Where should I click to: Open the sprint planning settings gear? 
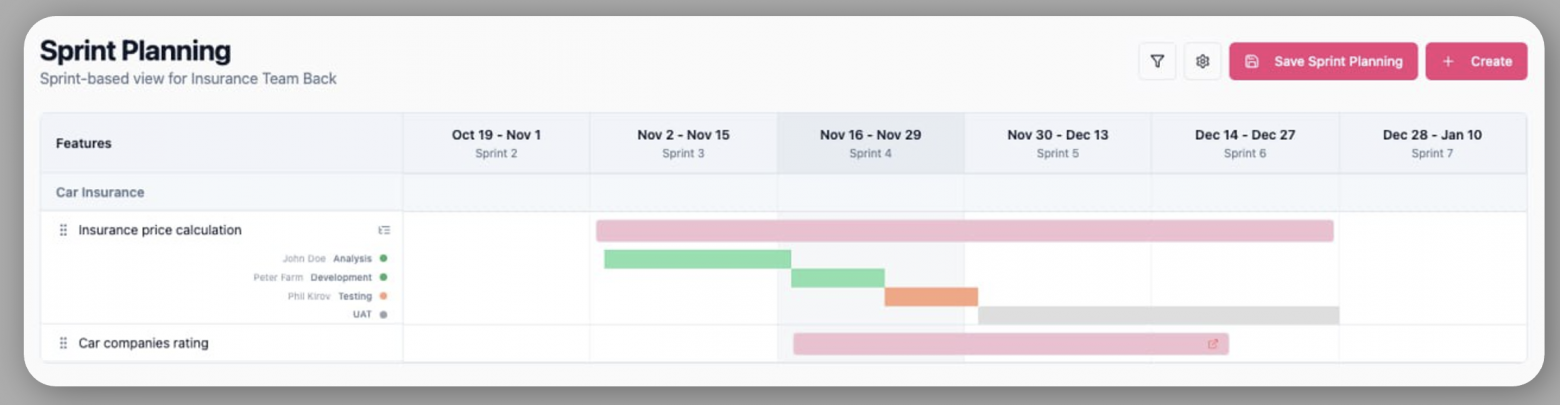(1203, 61)
